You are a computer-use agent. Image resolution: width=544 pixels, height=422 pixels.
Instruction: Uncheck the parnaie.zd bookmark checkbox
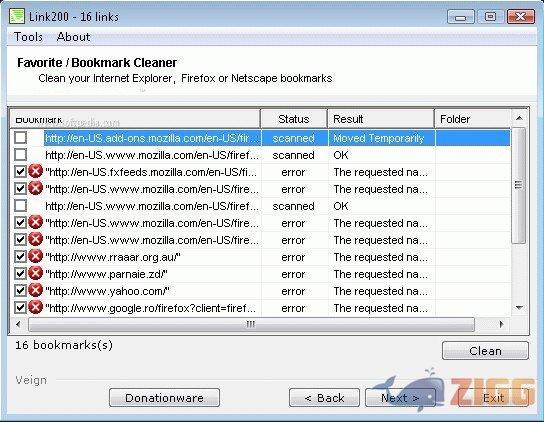click(20, 273)
